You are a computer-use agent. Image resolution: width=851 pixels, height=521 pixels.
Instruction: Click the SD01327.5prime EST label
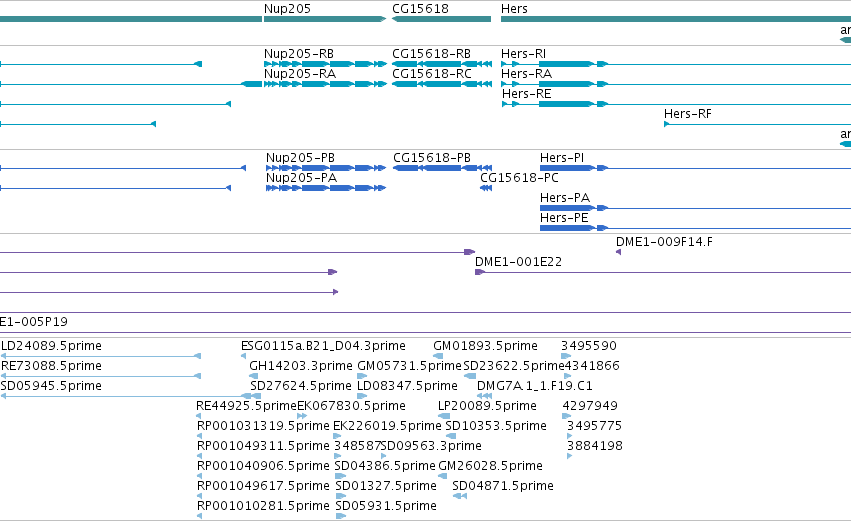pos(386,487)
